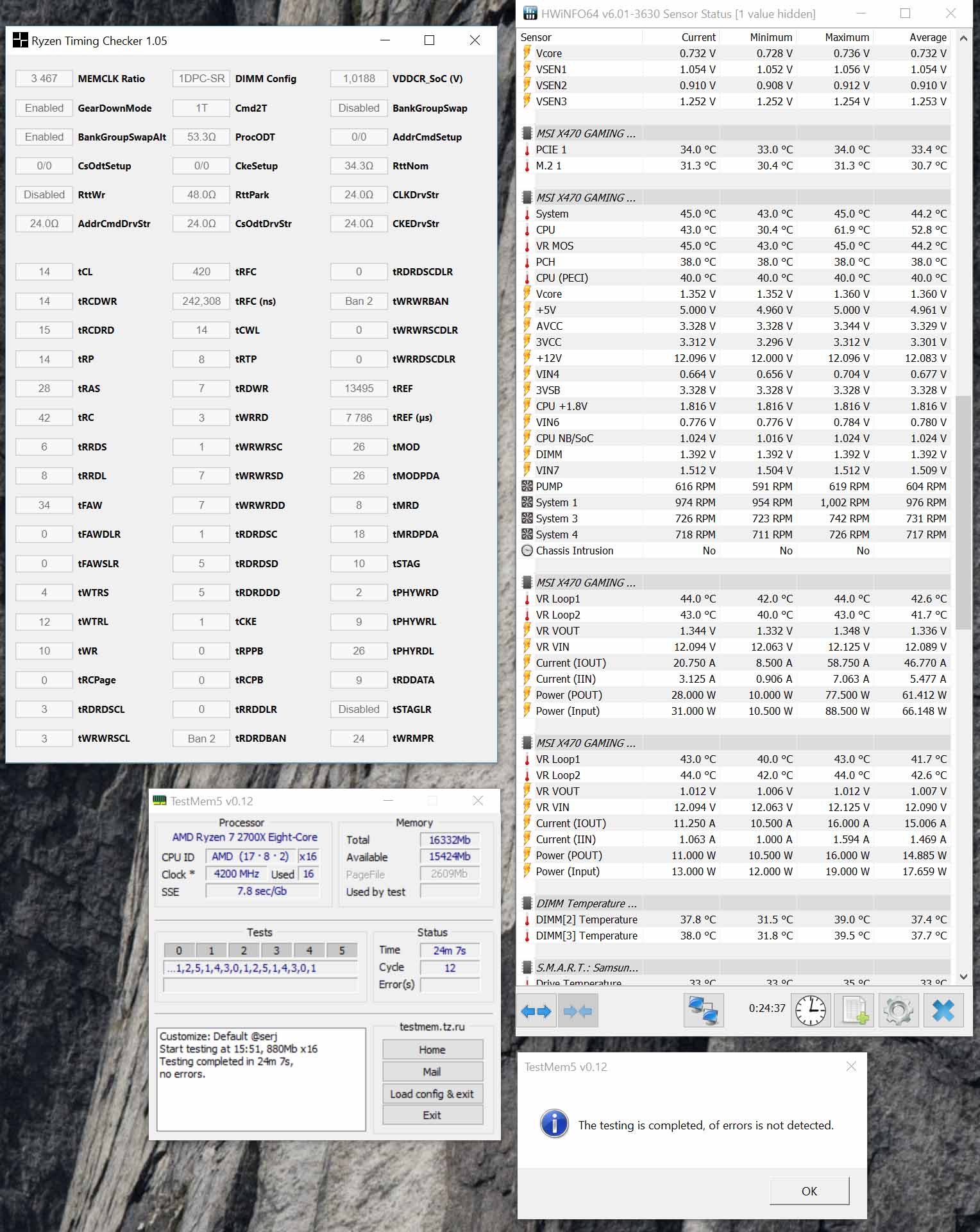This screenshot has height=1232, width=980.
Task: Close the TestMem5 completion dialog
Action: click(x=851, y=1066)
